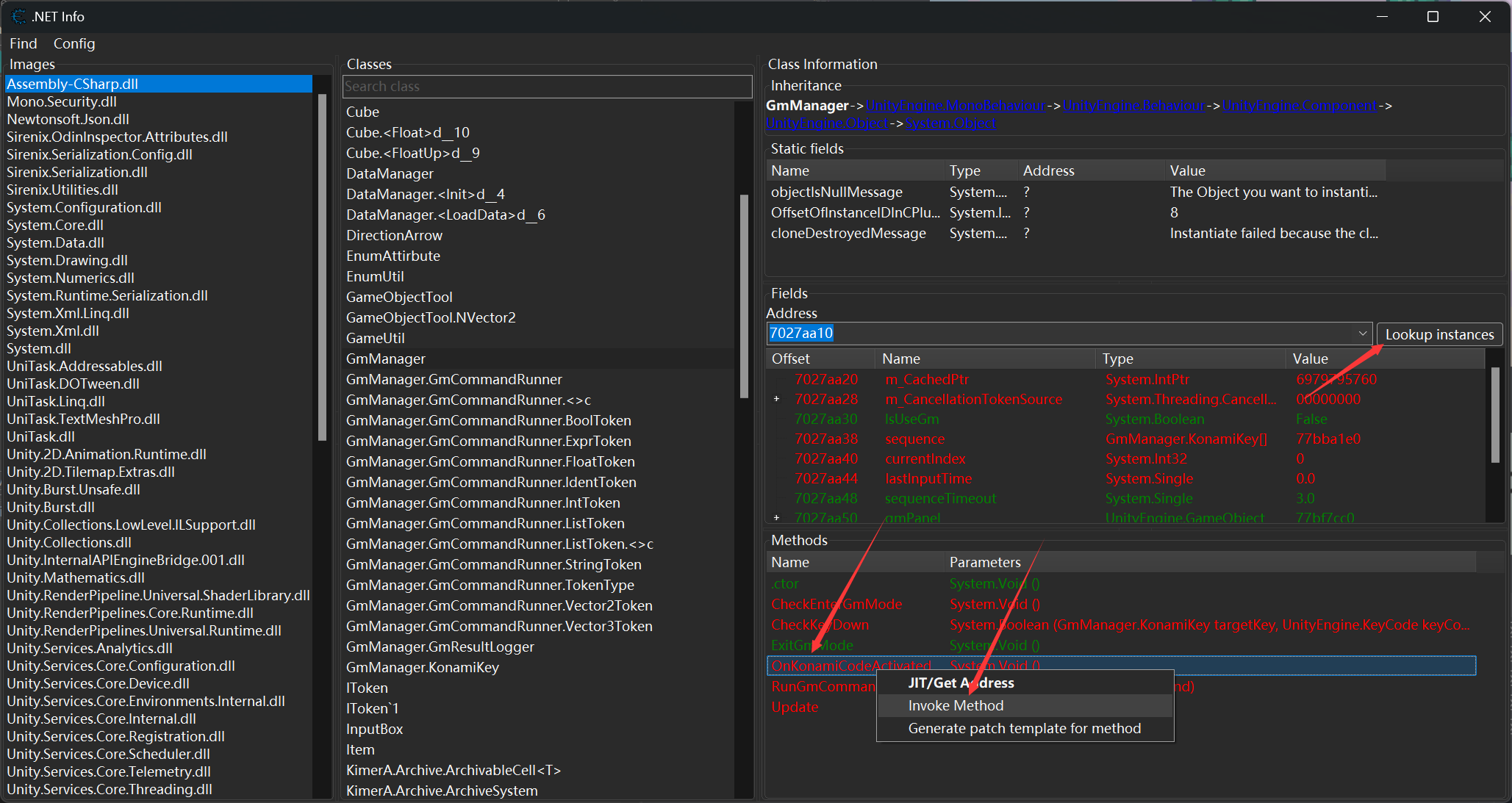Expand the m_CancellationTokenSource field row
Screen dimensions: 1512x803
click(x=776, y=399)
